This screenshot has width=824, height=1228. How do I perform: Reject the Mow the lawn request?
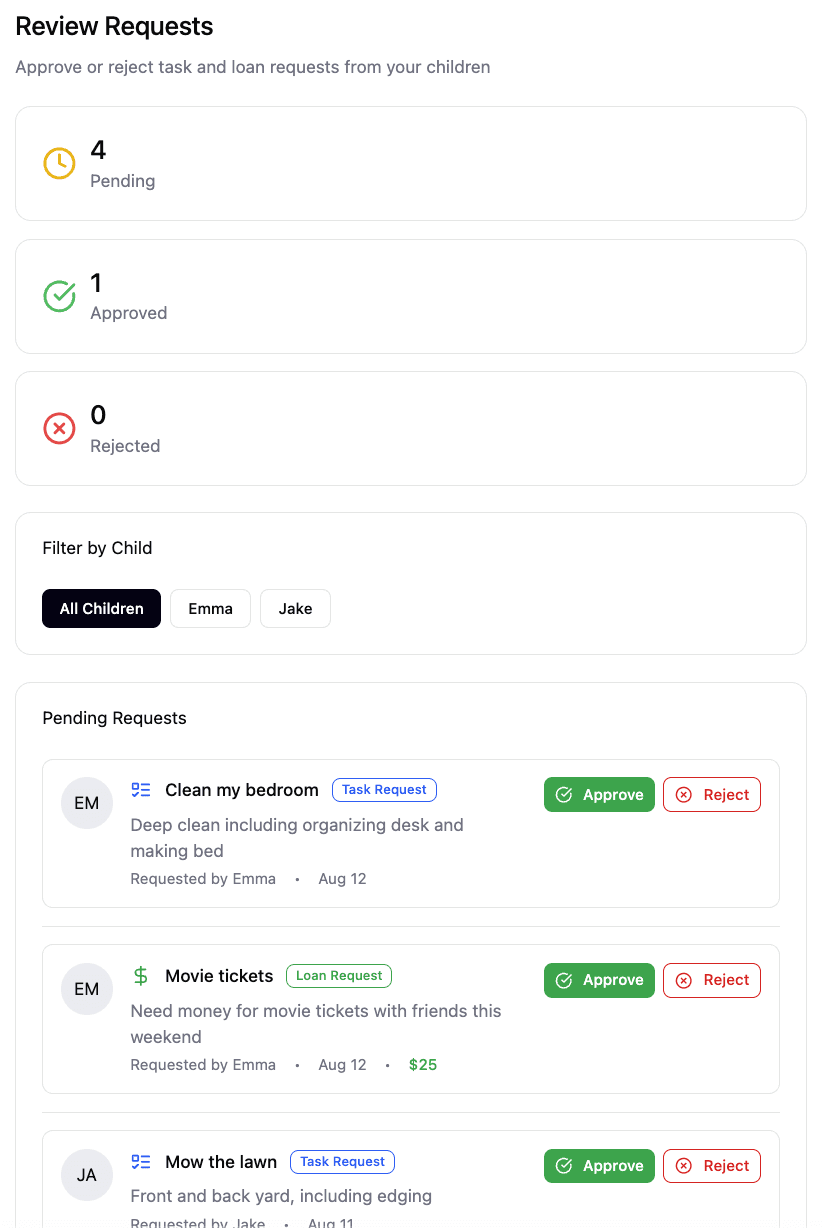click(x=712, y=1166)
